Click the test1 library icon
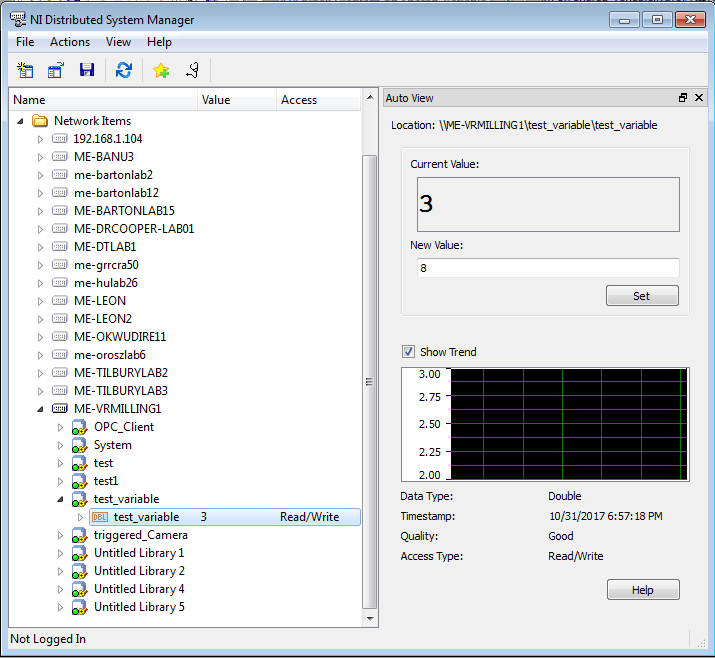The width and height of the screenshot is (715, 658). click(79, 481)
